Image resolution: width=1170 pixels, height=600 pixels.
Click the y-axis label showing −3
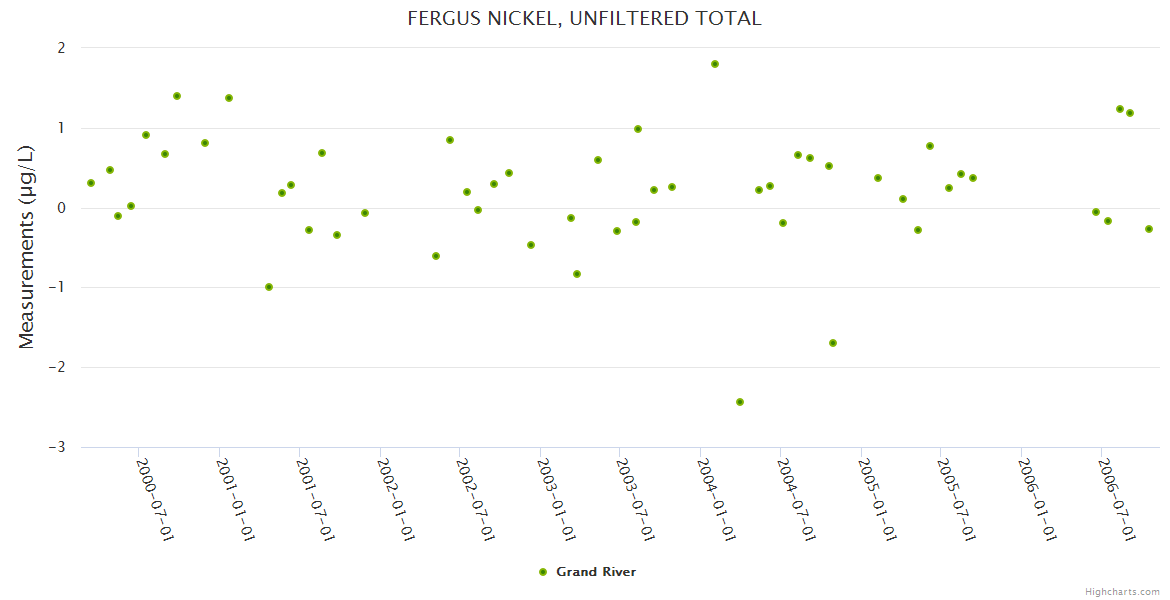[x=60, y=447]
